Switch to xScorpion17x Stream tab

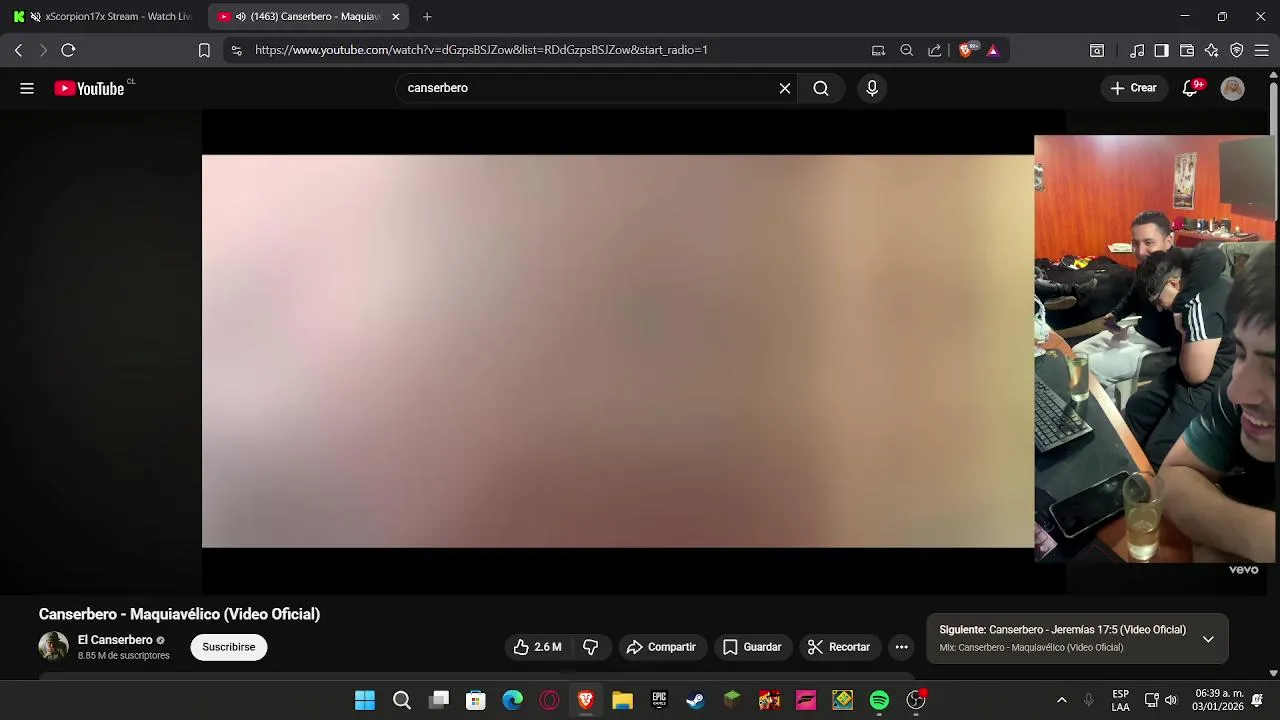pos(104,16)
